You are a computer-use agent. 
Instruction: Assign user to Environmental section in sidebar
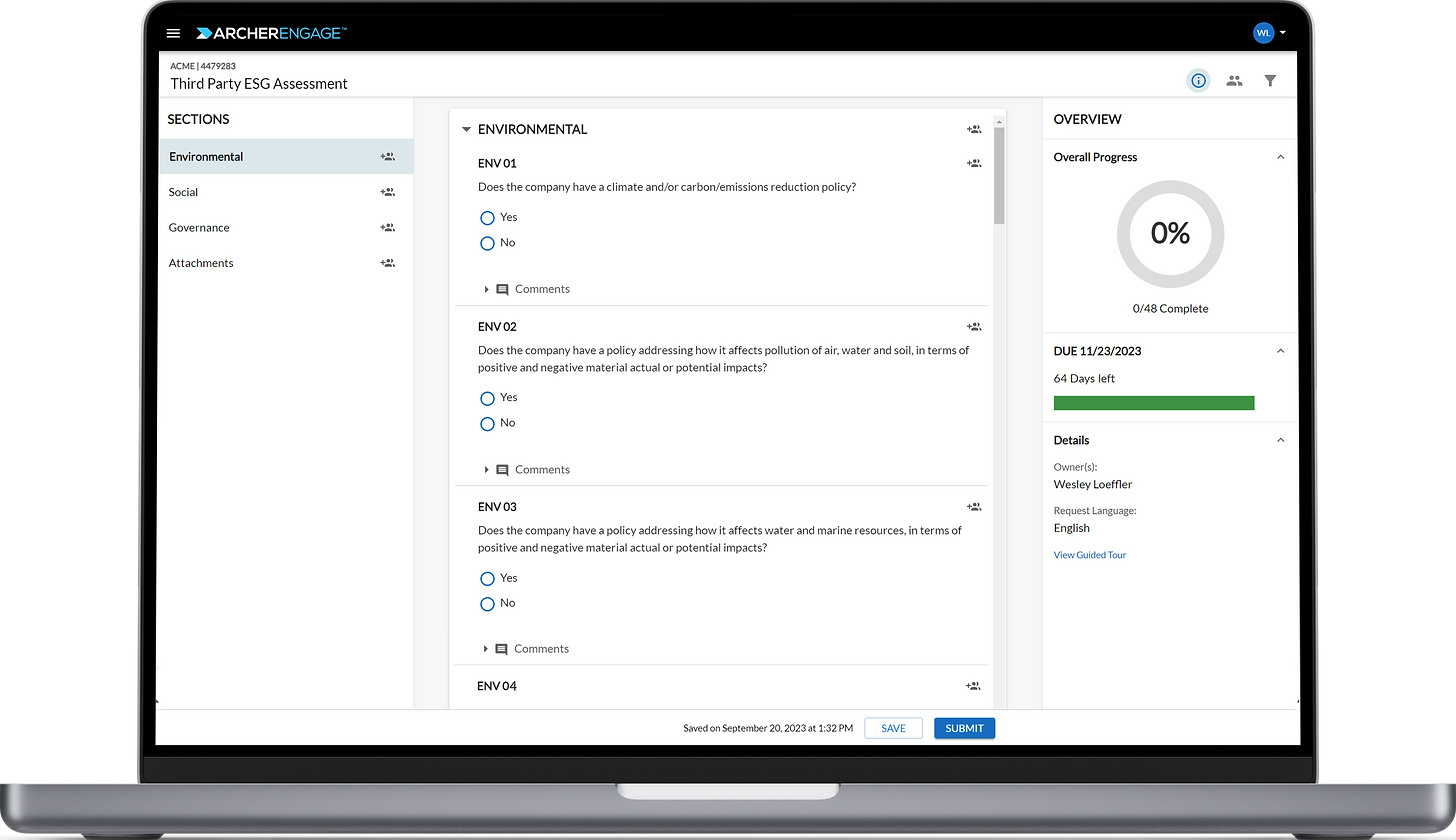(x=387, y=157)
